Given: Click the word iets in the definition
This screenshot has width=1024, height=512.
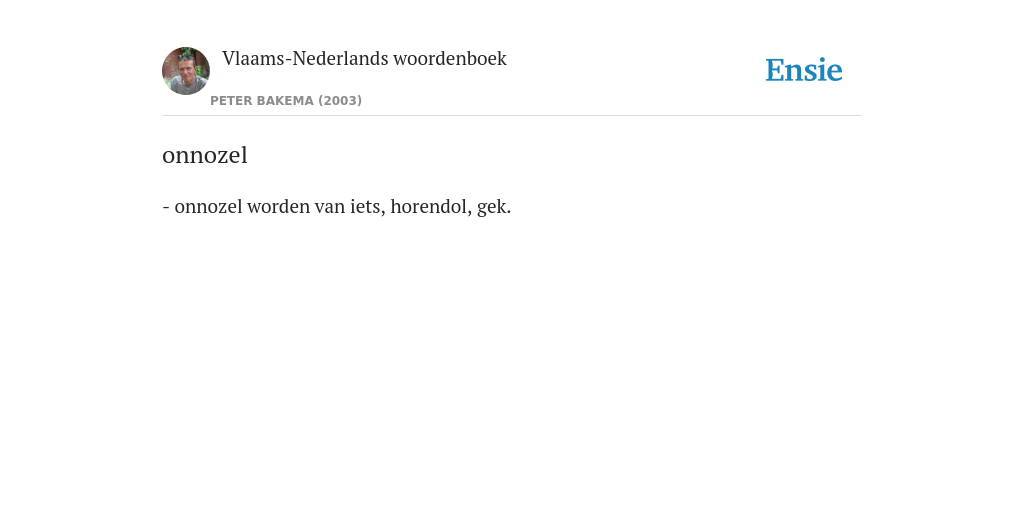Looking at the screenshot, I should (x=366, y=206).
